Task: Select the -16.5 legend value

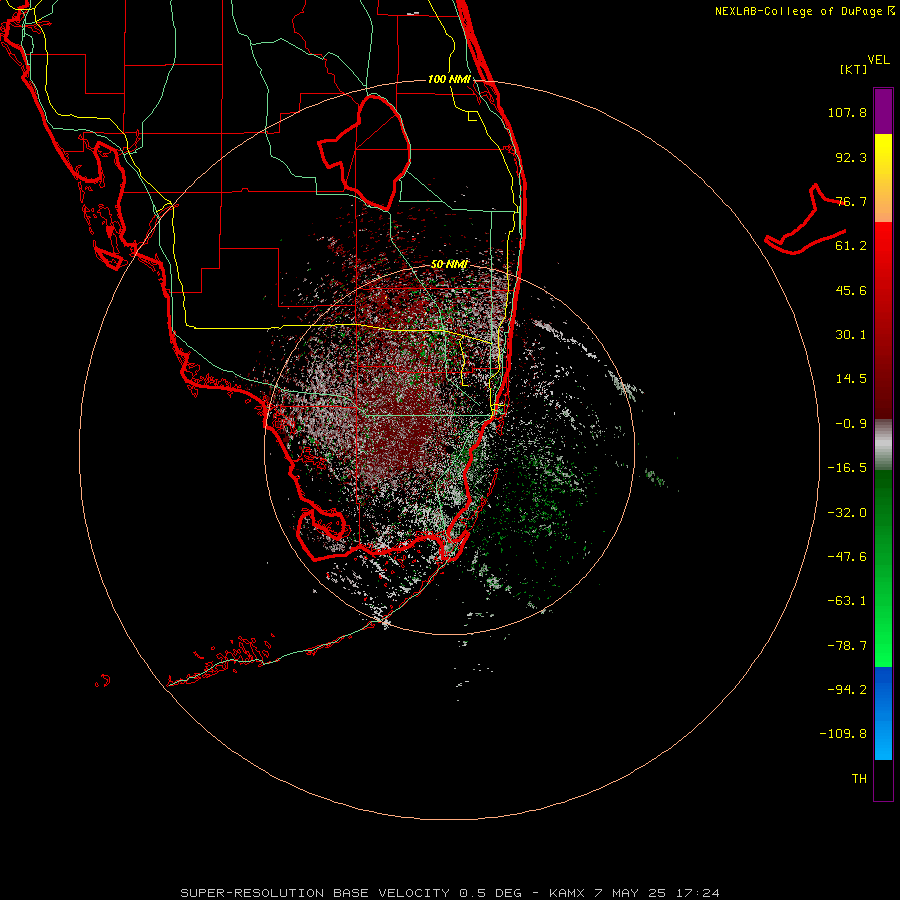Action: pyautogui.click(x=847, y=468)
